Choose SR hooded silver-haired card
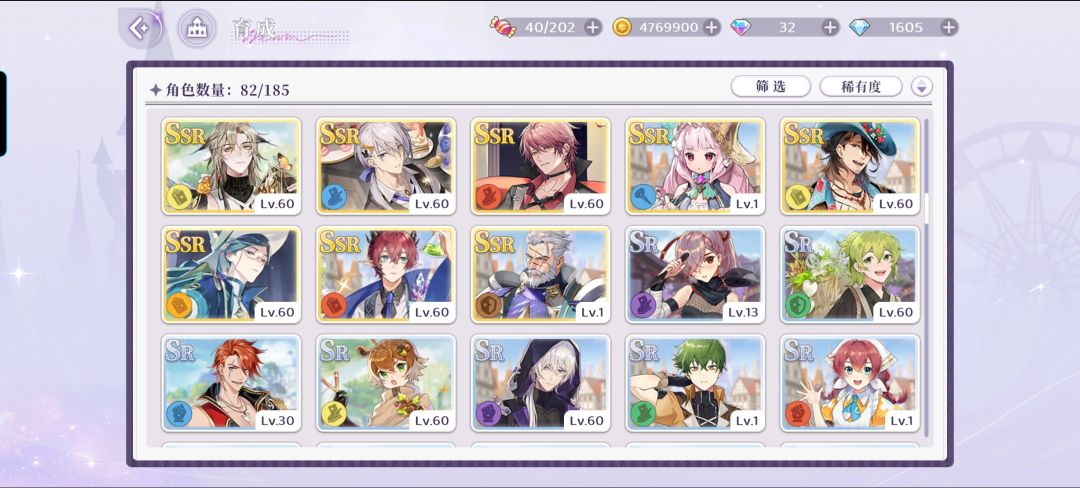This screenshot has width=1080, height=488. pyautogui.click(x=541, y=383)
